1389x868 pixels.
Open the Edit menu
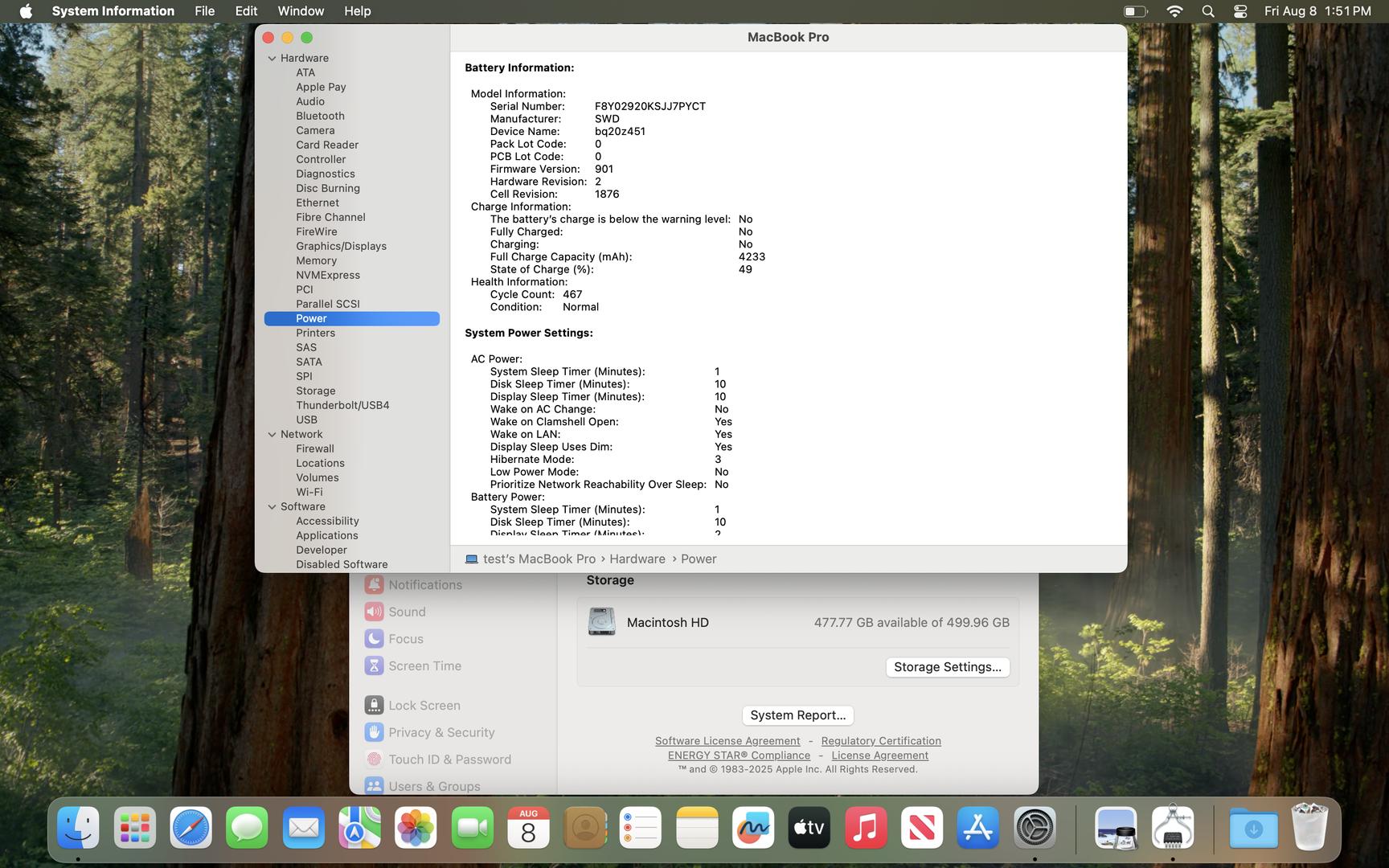246,11
